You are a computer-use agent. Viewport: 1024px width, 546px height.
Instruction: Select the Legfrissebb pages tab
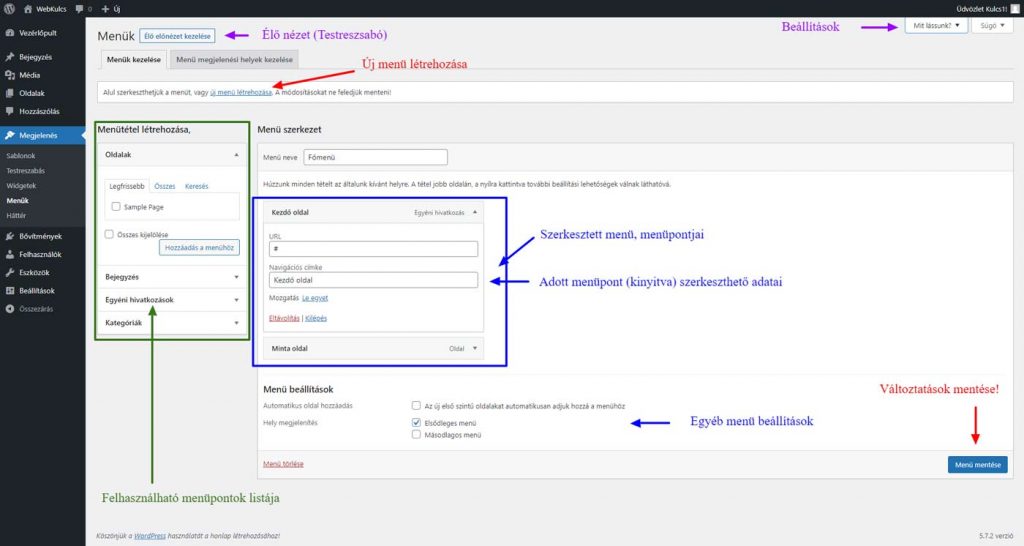127,186
